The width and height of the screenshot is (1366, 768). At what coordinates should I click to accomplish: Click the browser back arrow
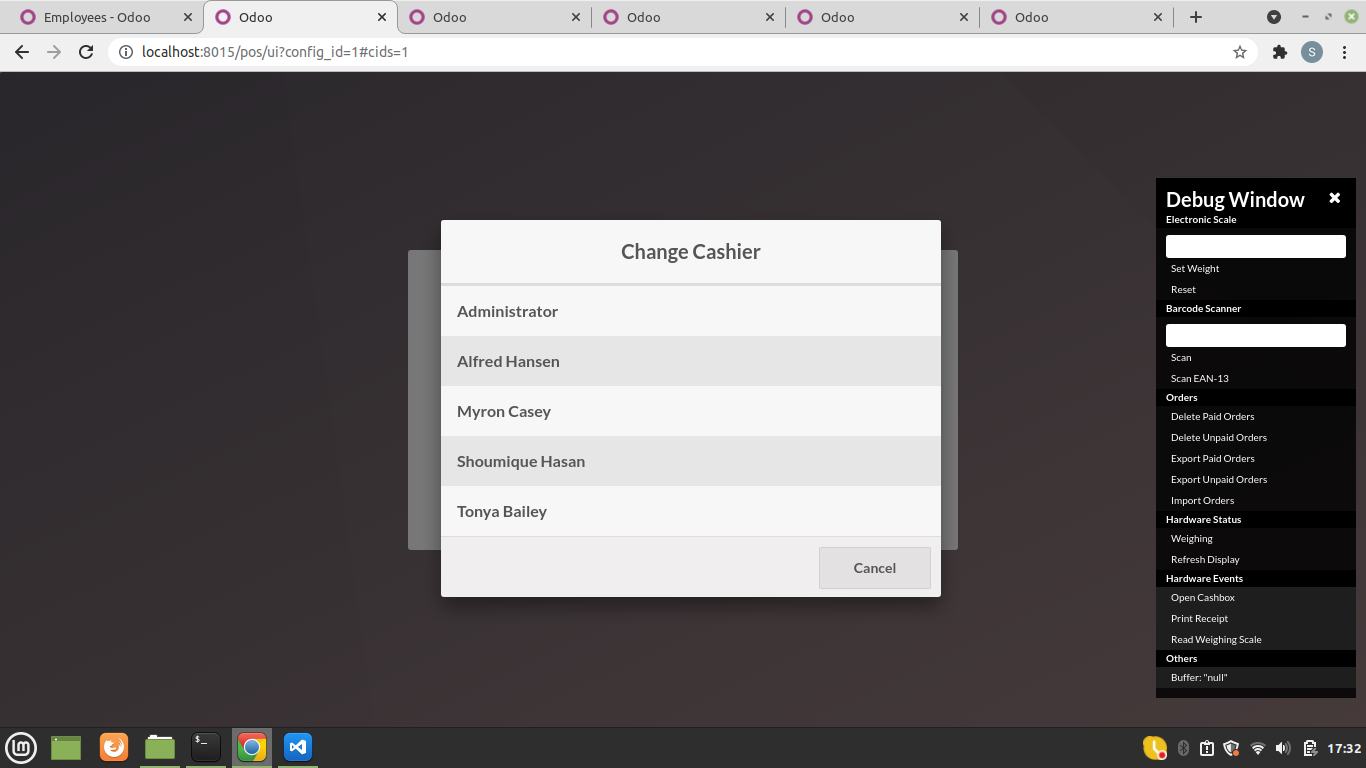(21, 51)
